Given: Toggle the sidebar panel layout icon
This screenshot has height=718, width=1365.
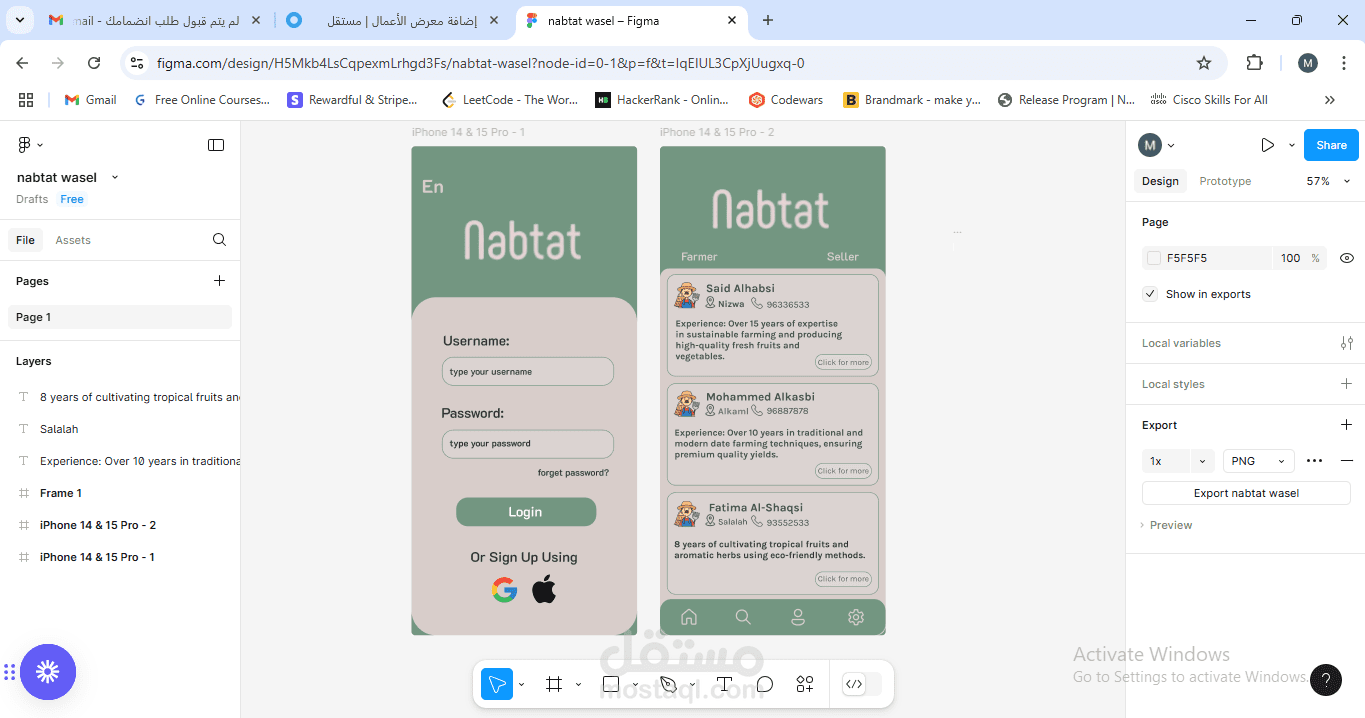Looking at the screenshot, I should click(x=216, y=145).
